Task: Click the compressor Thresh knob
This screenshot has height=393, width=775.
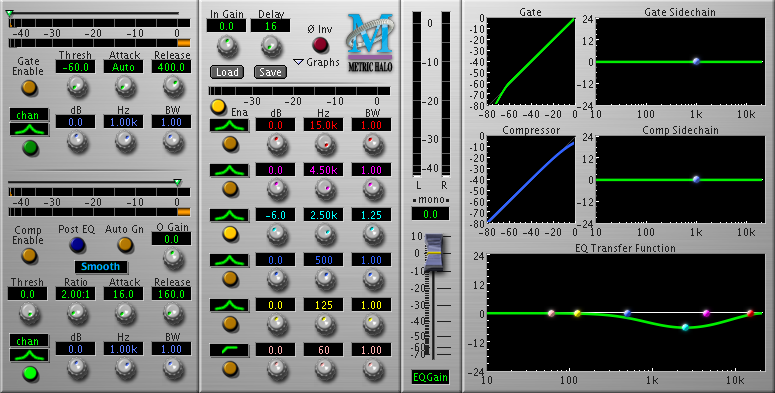Action: click(x=29, y=313)
